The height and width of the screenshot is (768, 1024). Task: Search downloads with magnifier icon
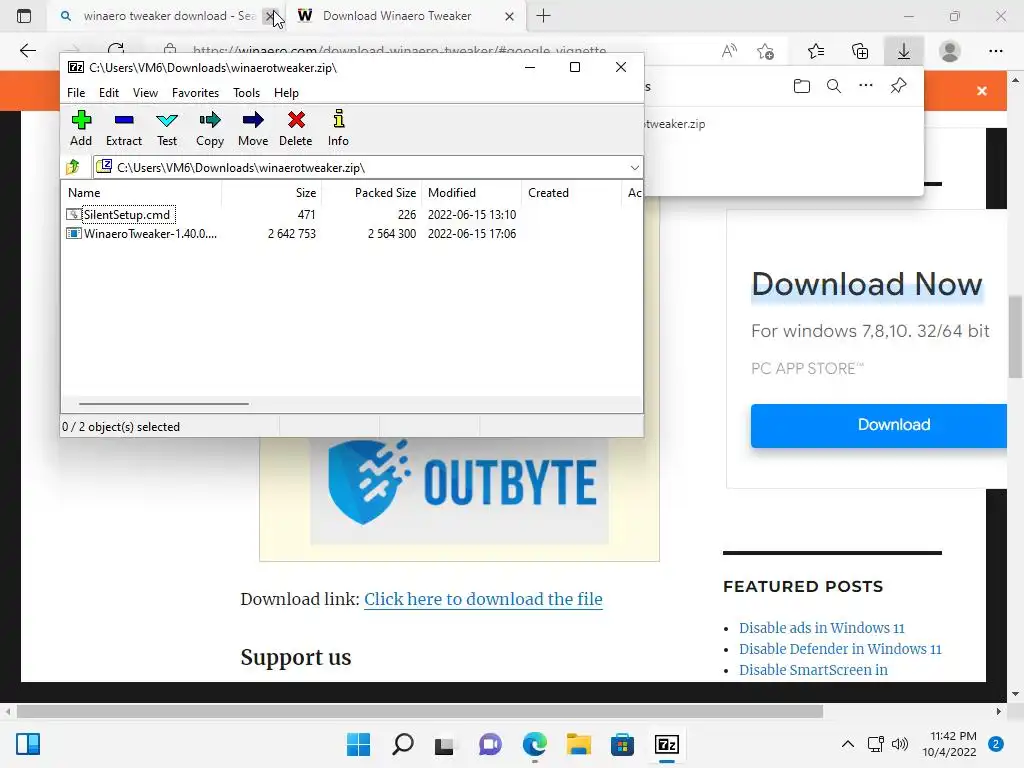pos(834,86)
